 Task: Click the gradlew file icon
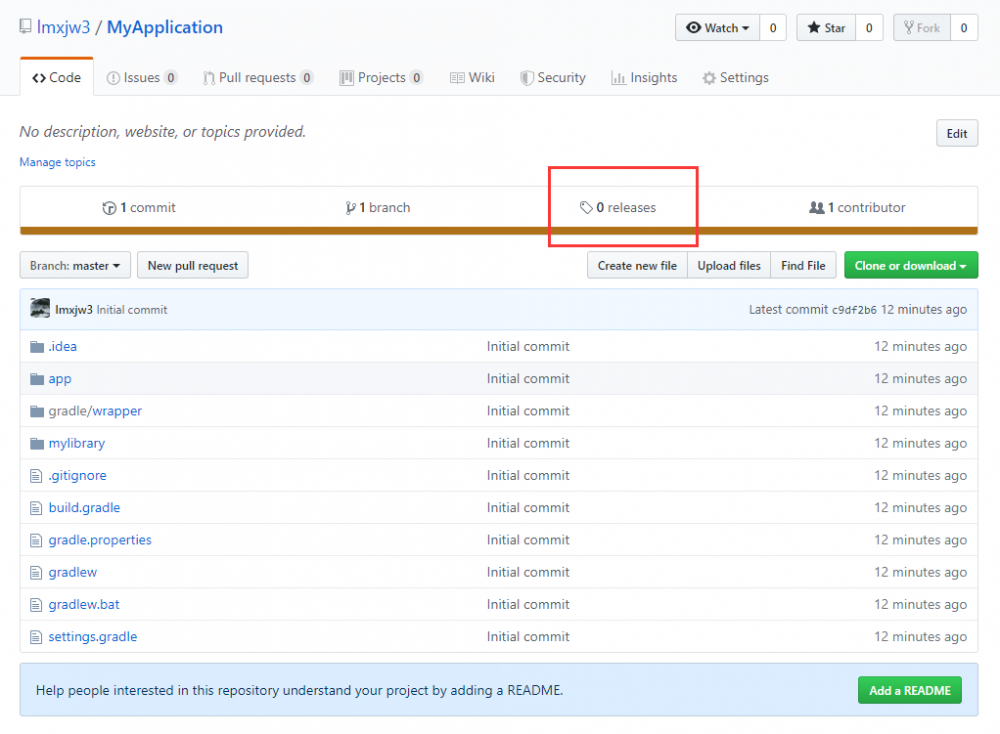tap(36, 573)
